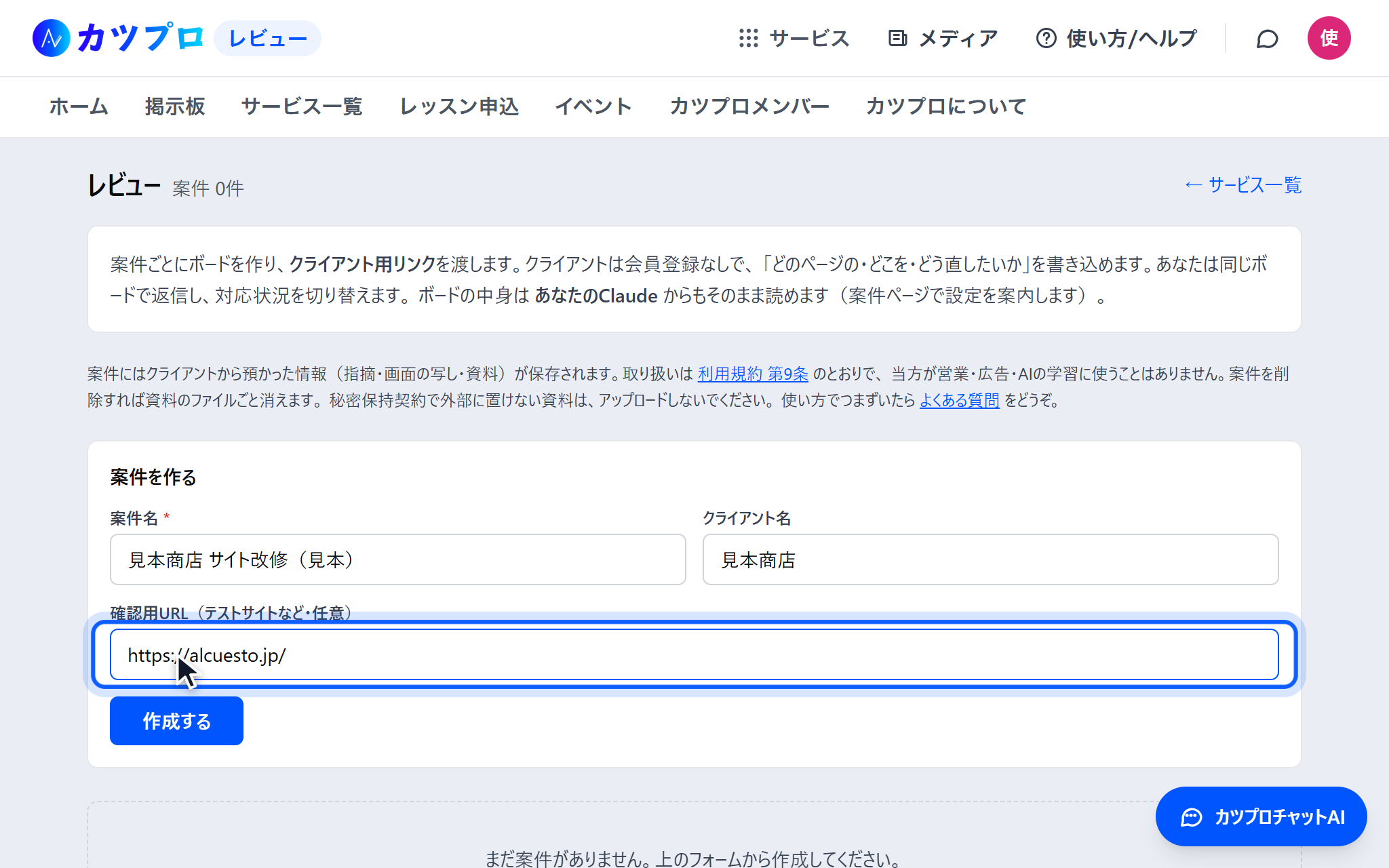Click the レビュー badge next to logo
The width and height of the screenshot is (1389, 868).
267,39
